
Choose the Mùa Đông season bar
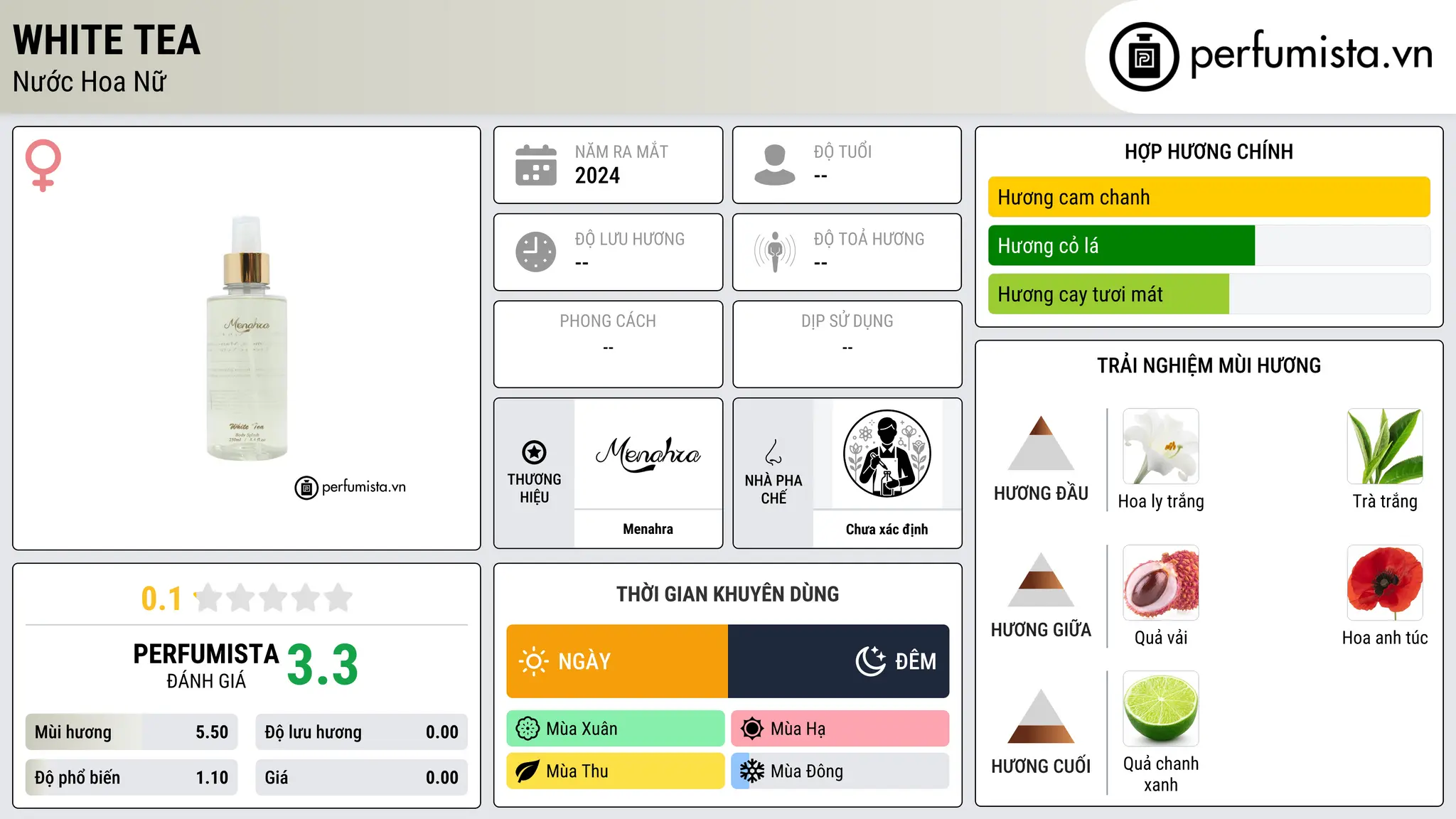(x=840, y=771)
